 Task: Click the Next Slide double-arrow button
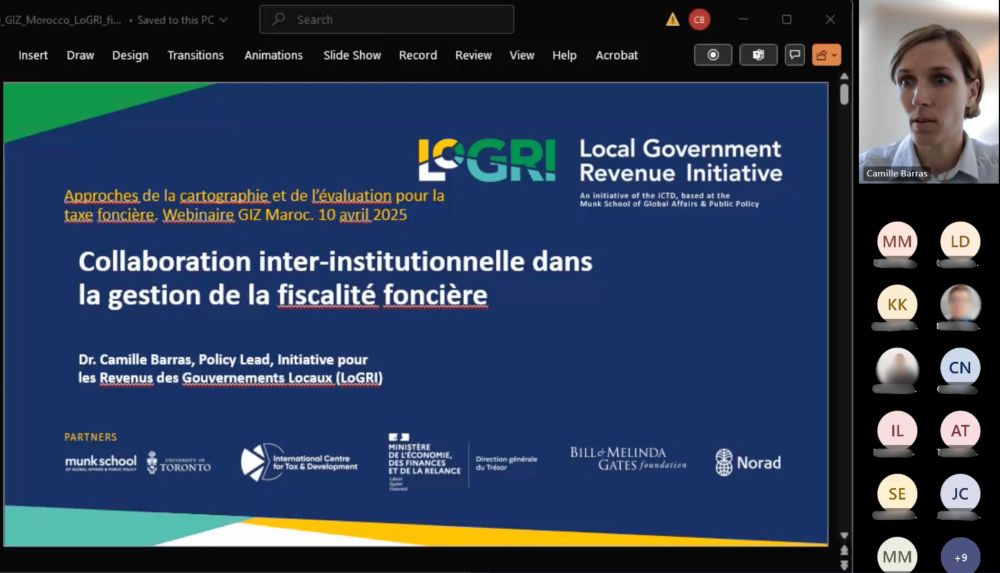[x=844, y=565]
